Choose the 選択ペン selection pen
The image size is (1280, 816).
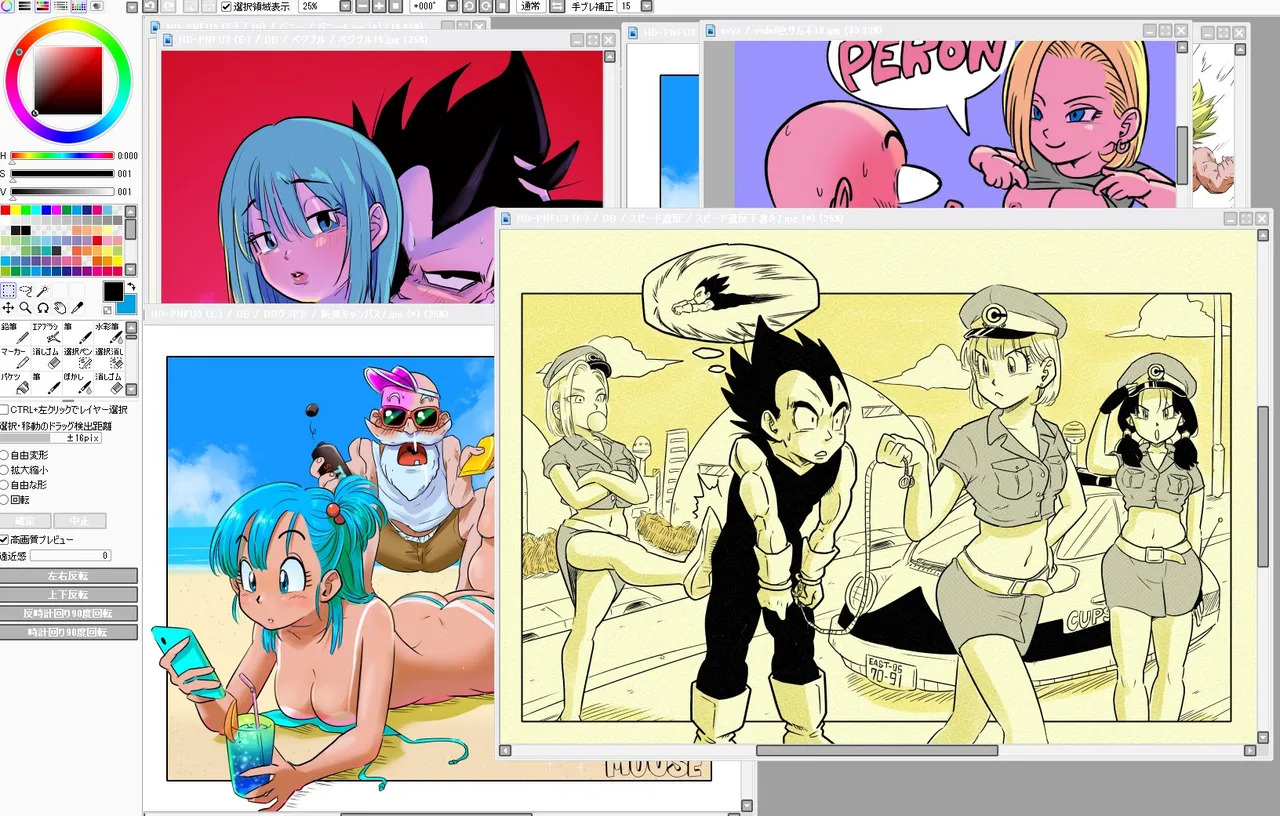[x=78, y=359]
